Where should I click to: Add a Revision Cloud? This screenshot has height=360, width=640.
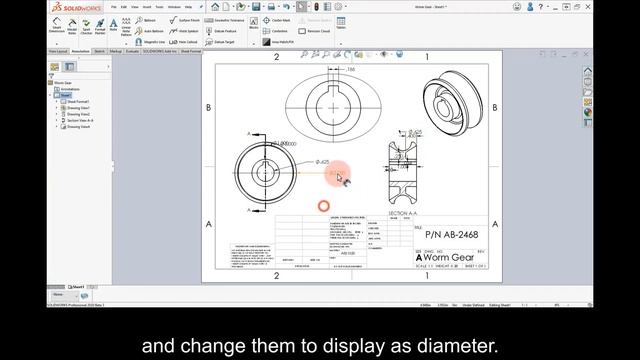pyautogui.click(x=314, y=31)
